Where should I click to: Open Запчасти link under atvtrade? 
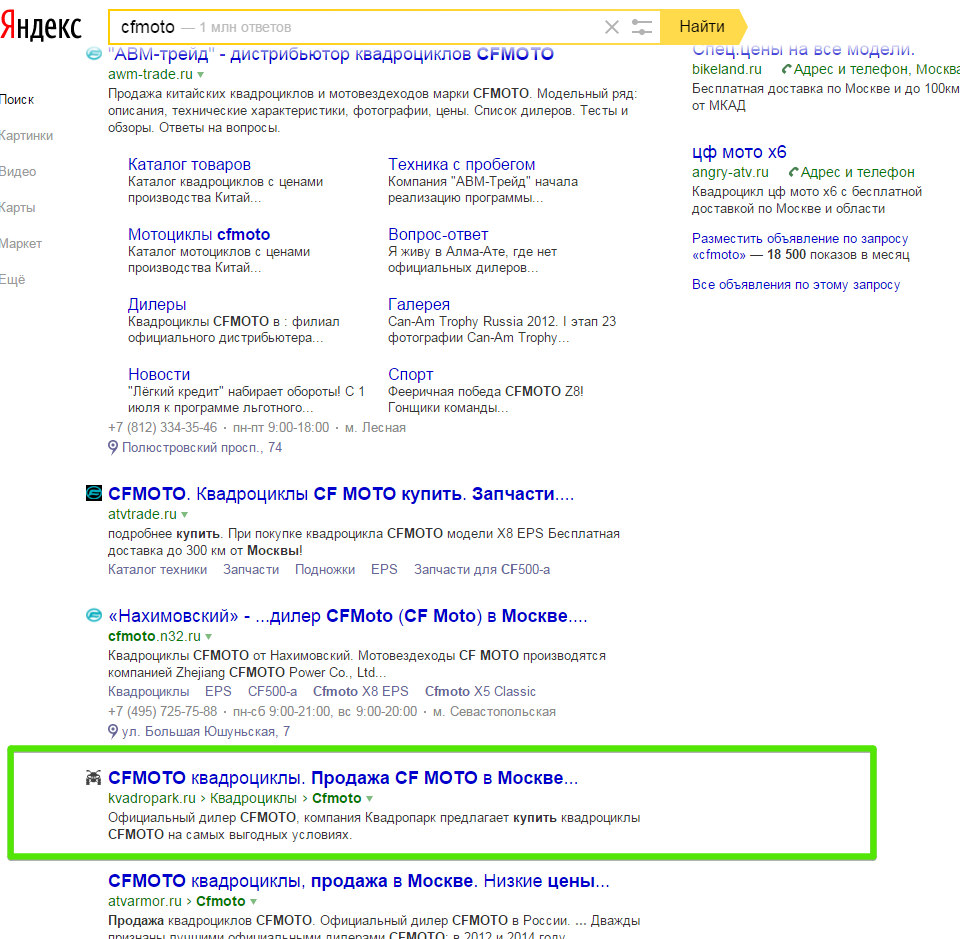tap(251, 569)
